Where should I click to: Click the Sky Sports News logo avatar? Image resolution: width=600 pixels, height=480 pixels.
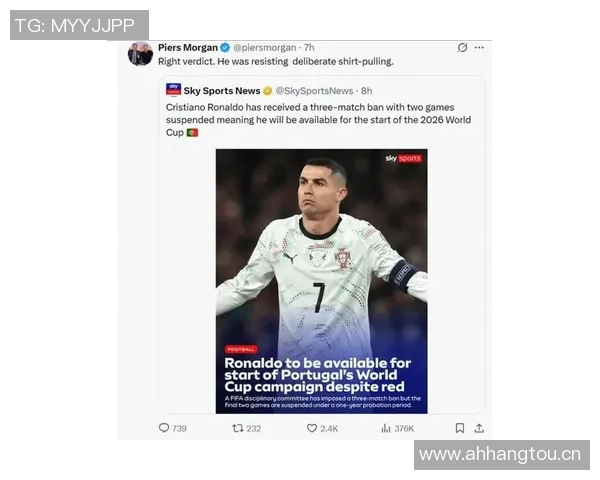tap(173, 90)
